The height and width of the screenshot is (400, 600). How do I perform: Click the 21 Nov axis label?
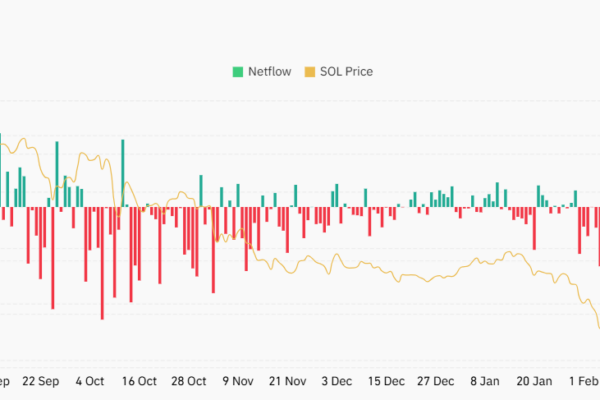pyautogui.click(x=288, y=381)
